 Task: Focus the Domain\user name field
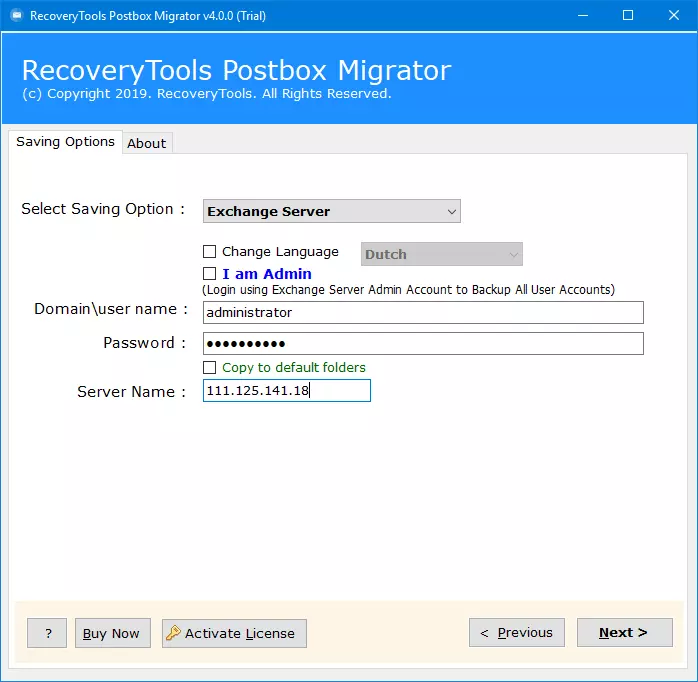point(422,312)
